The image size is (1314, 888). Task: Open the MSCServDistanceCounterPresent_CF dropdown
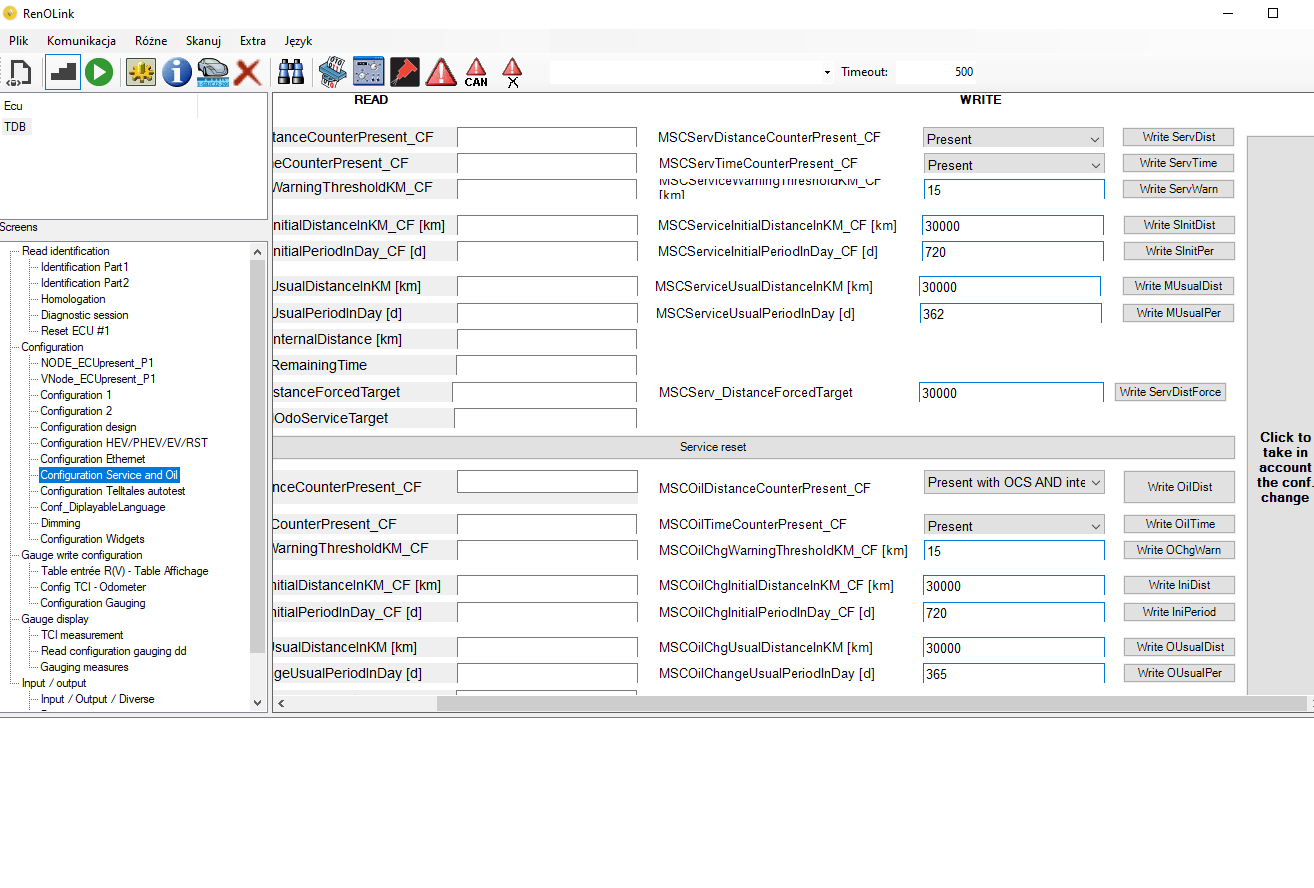coord(1013,138)
